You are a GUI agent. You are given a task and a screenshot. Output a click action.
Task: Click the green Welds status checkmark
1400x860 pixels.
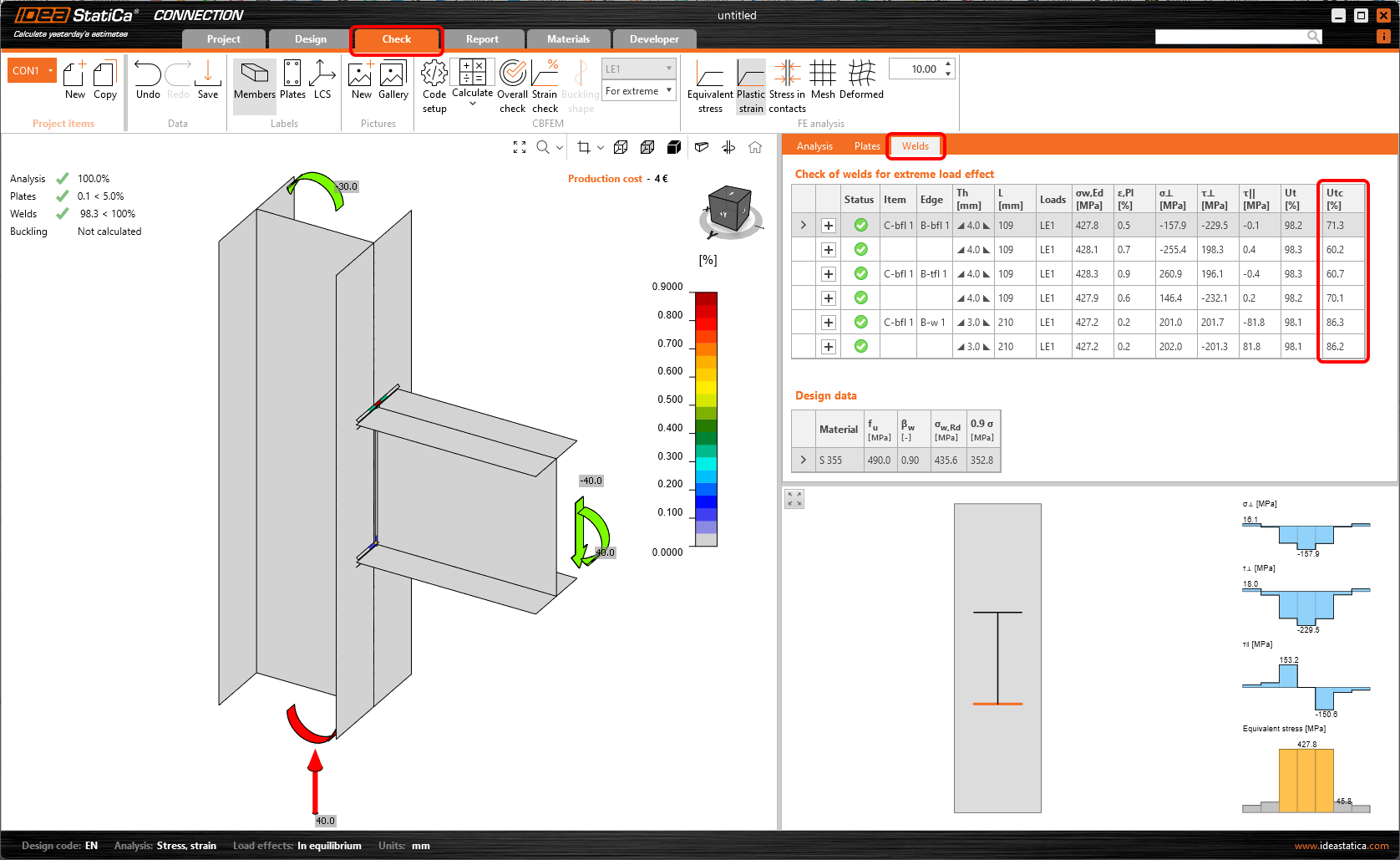pyautogui.click(x=62, y=213)
